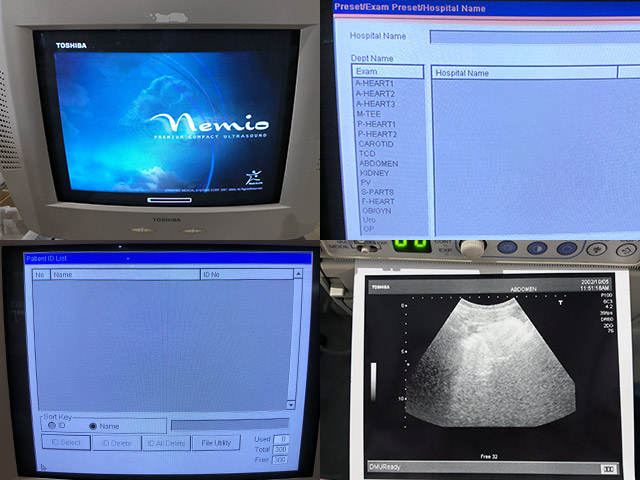Click the green digital display on control panel

tap(411, 246)
